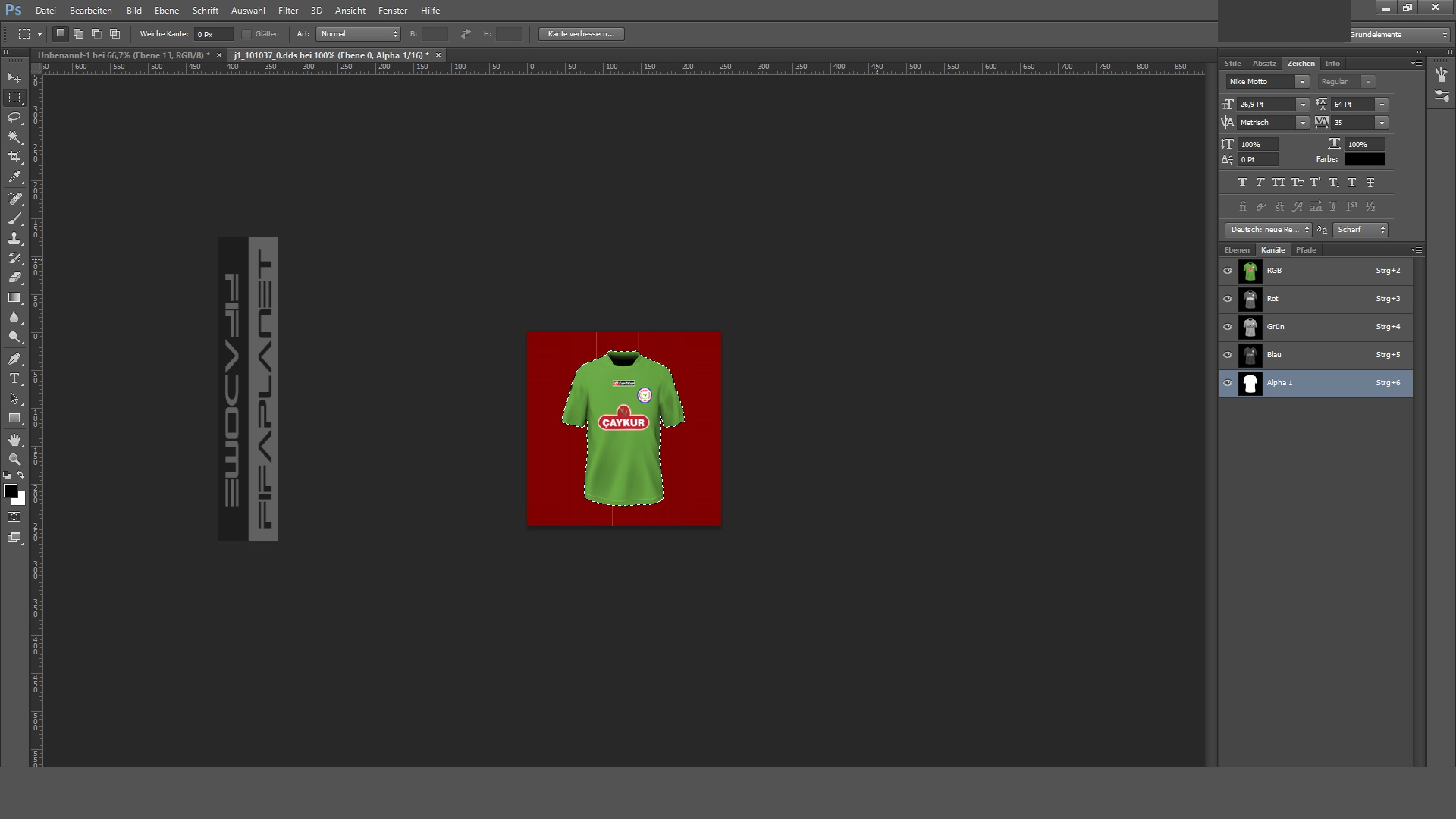Open the leading dropdown 64 Pt

pyautogui.click(x=1382, y=105)
